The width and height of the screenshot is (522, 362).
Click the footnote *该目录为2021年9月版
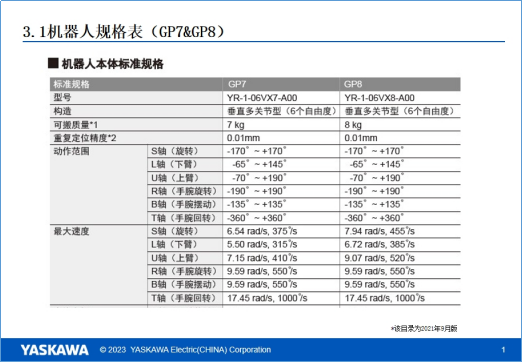(424, 329)
